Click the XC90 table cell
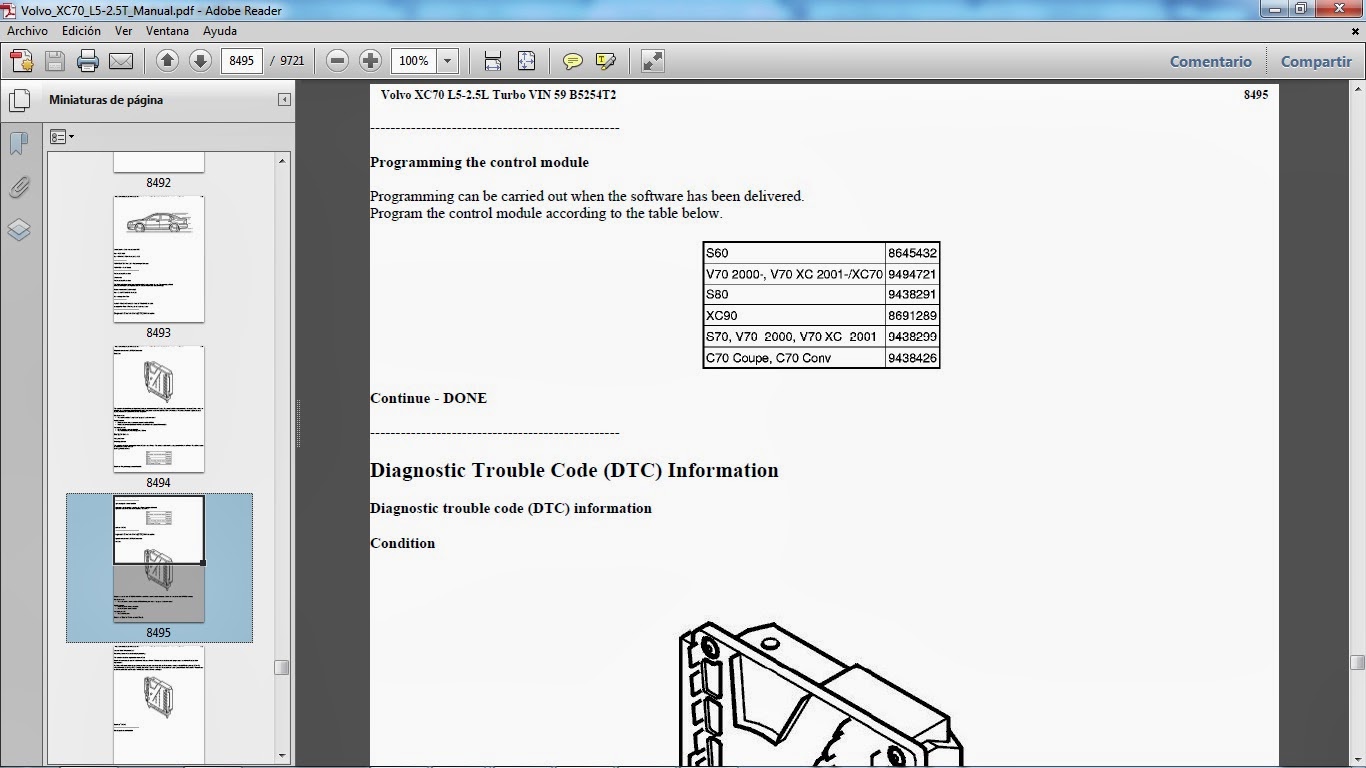The image size is (1366, 768). (x=794, y=316)
